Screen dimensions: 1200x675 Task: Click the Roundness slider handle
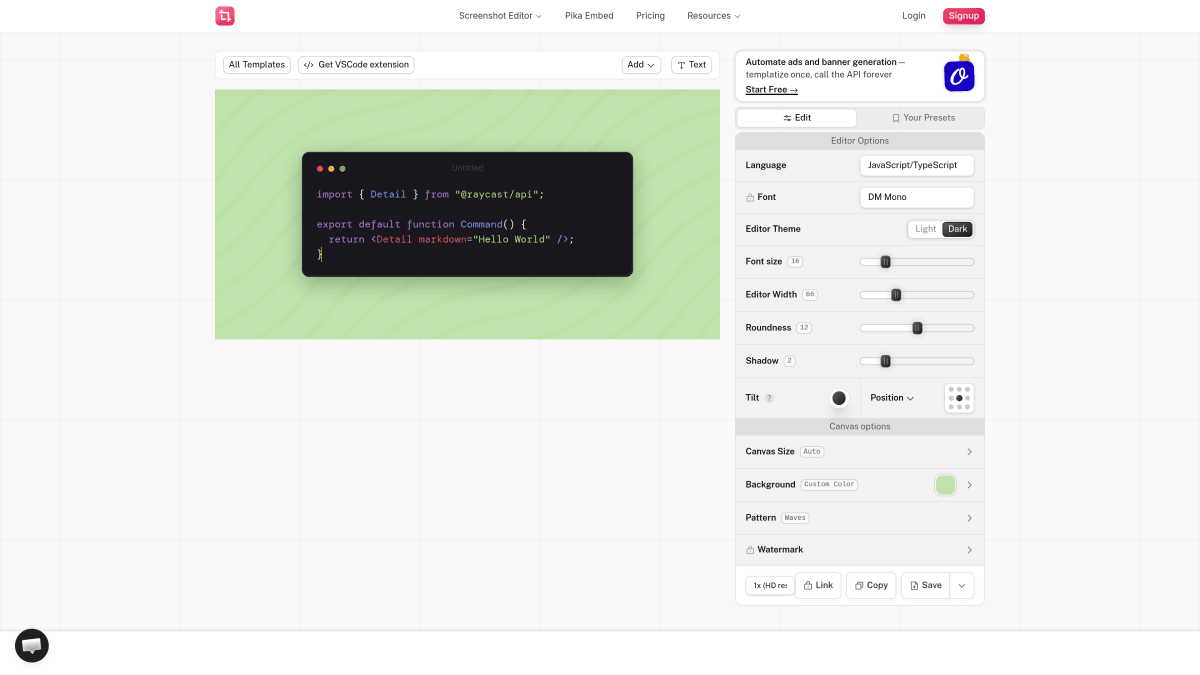917,328
